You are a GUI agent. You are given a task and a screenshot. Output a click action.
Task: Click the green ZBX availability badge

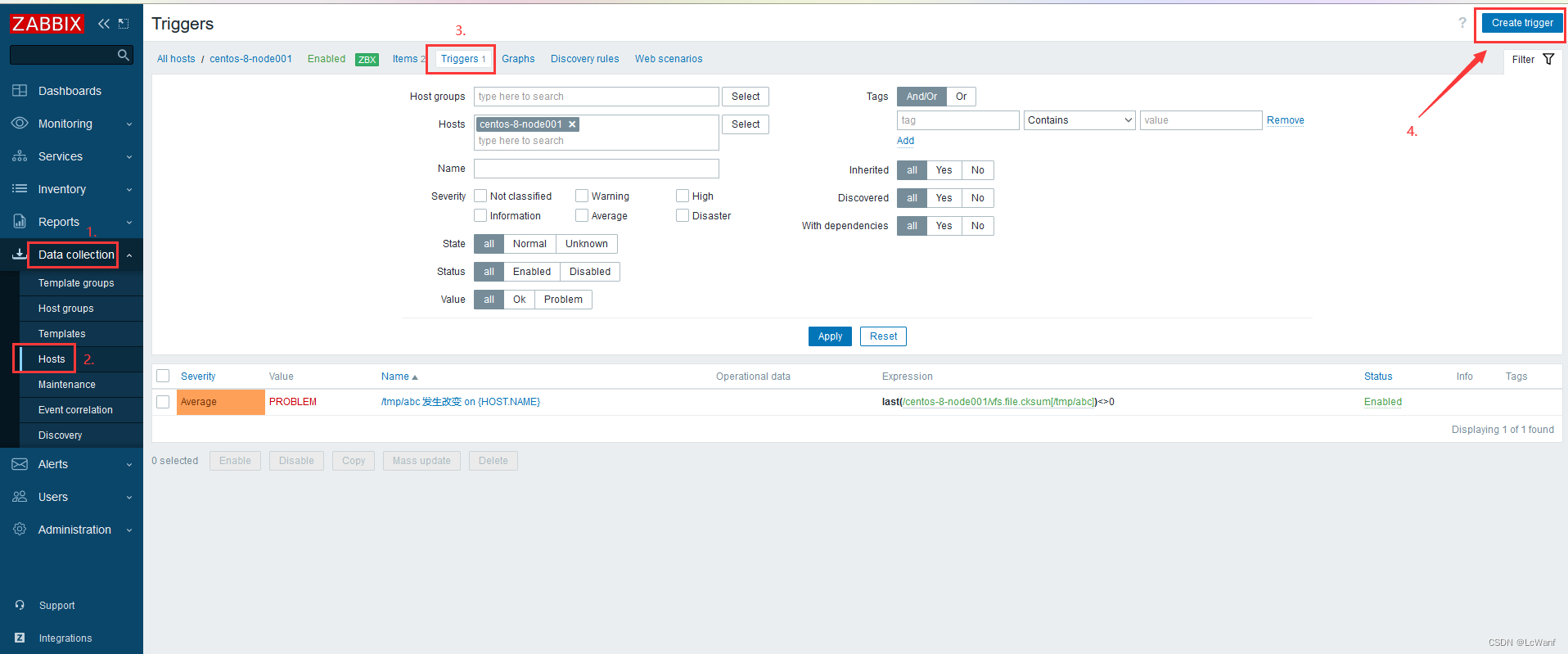pyautogui.click(x=367, y=60)
